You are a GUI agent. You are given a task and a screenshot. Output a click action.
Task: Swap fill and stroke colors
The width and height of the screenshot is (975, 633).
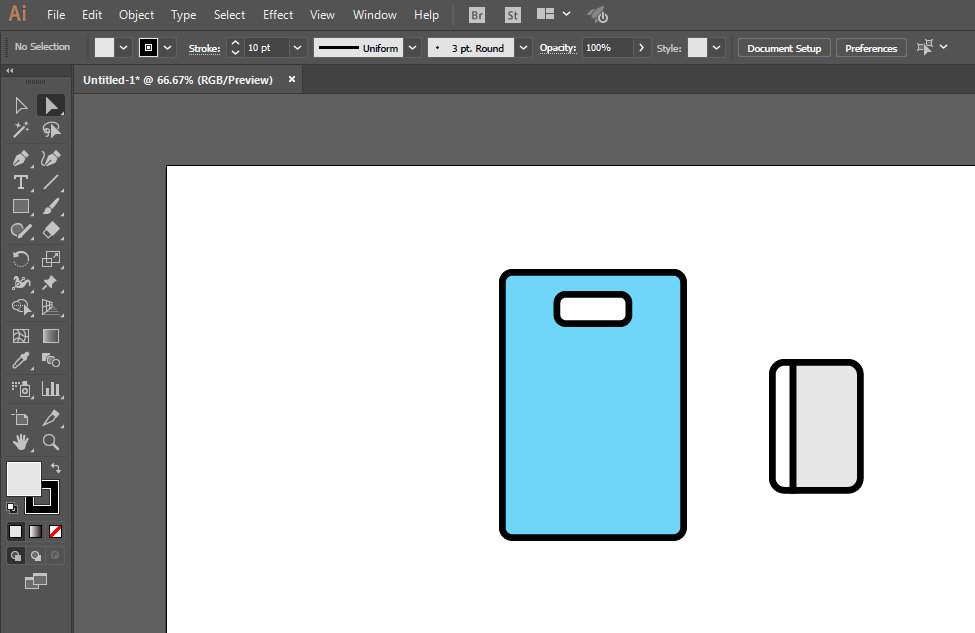tap(56, 468)
